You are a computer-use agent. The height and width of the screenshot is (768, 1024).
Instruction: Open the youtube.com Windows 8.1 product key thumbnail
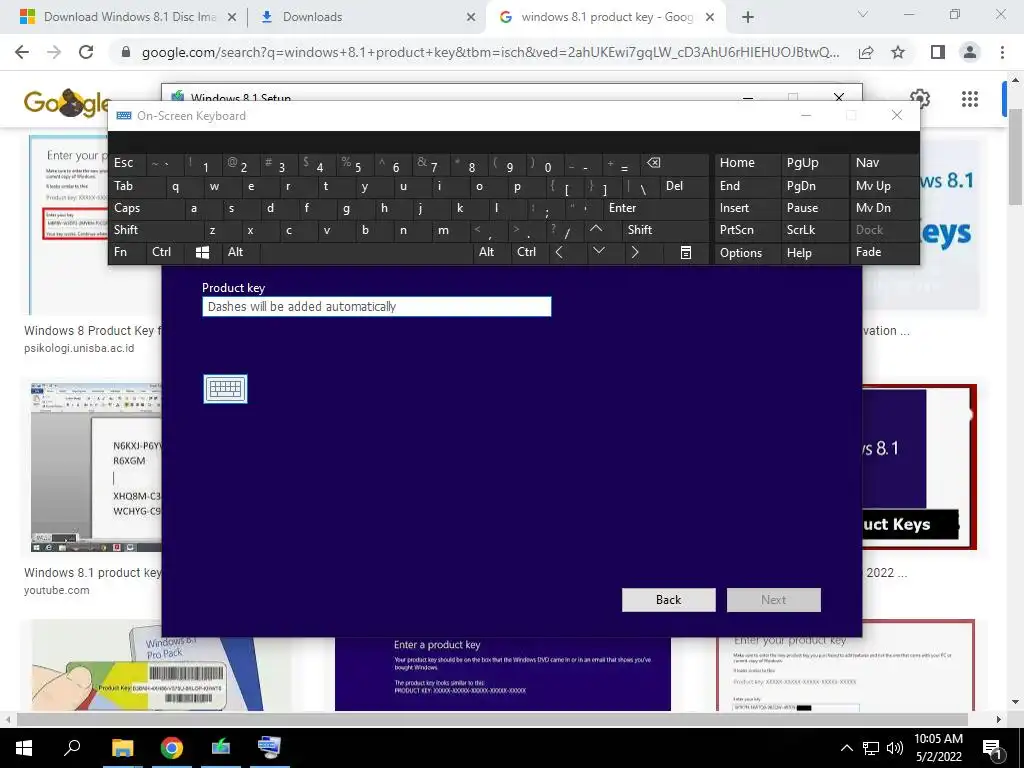(95, 466)
